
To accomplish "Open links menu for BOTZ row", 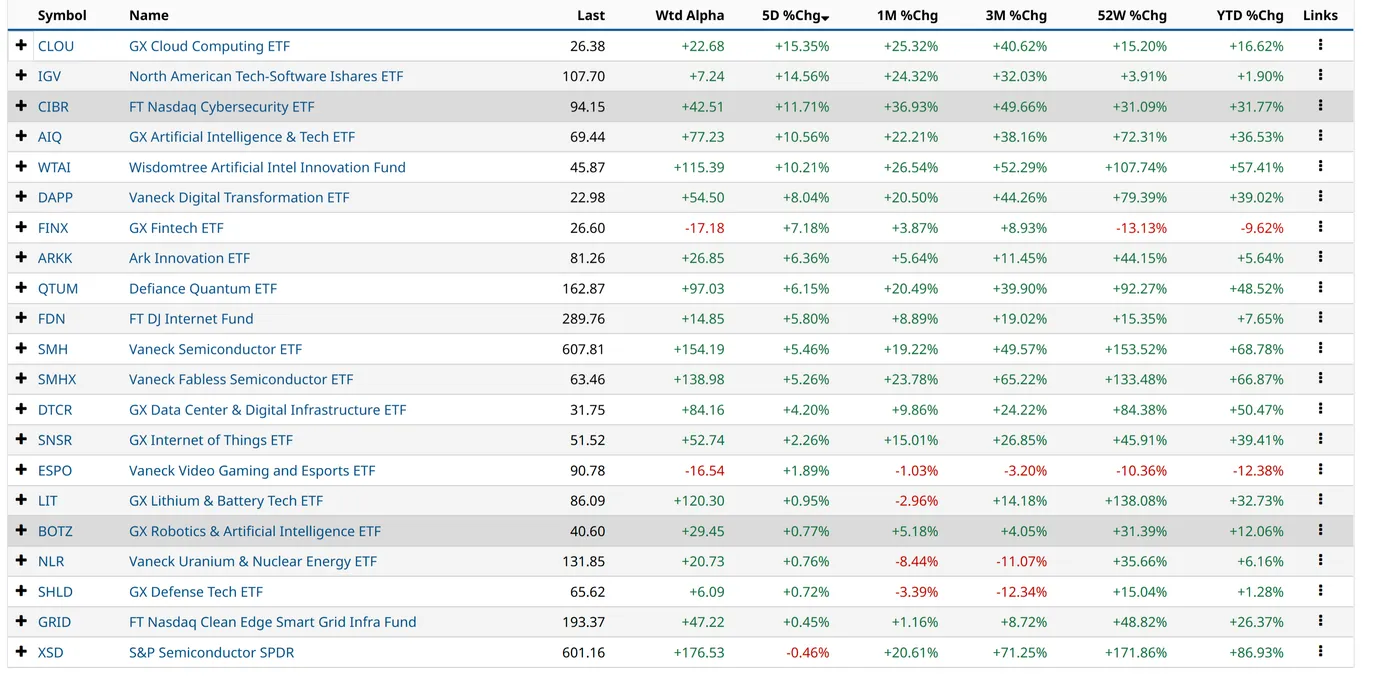I will pyautogui.click(x=1320, y=530).
